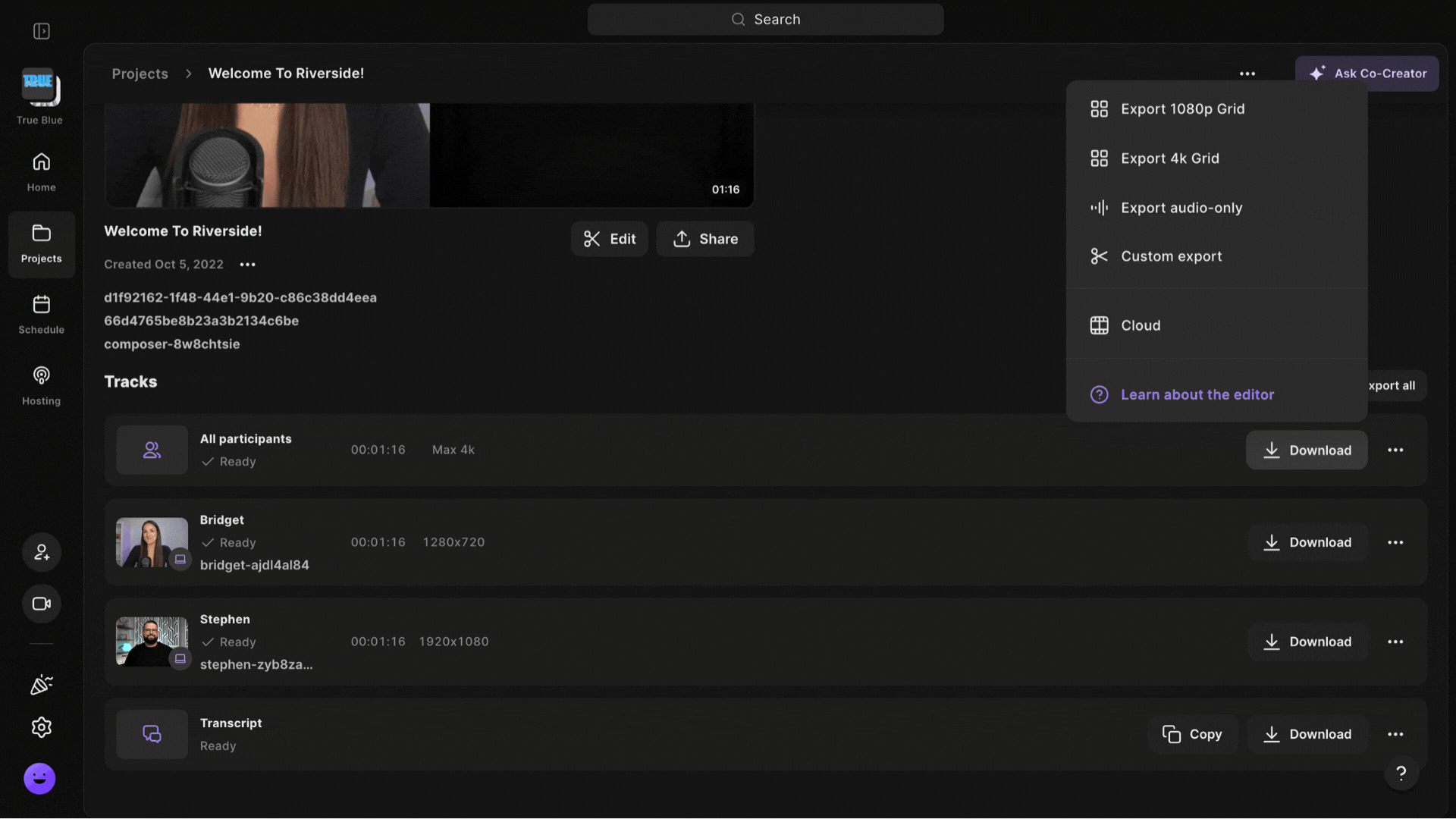Screen dimensions: 1456x819
Task: Open more options for Bridget's track
Action: (1395, 542)
